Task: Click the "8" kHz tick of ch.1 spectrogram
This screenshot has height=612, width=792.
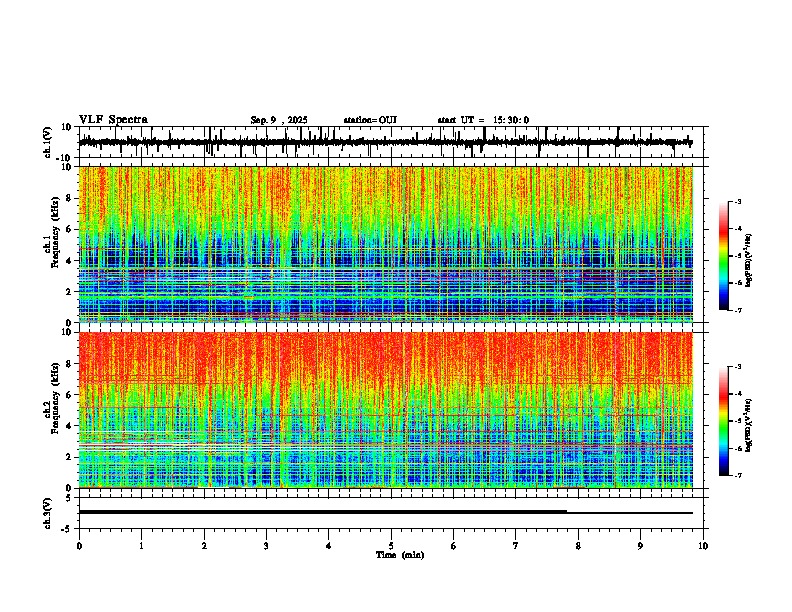Action: coord(70,198)
